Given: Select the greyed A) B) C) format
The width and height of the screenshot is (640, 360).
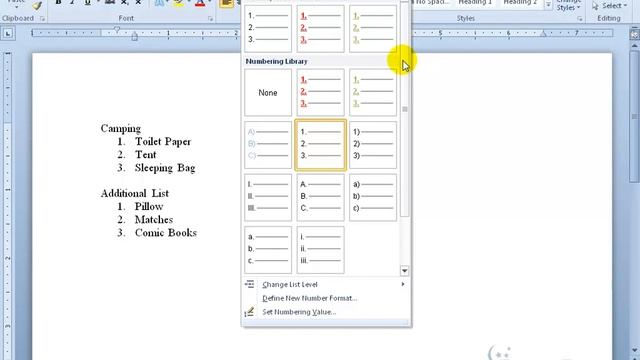Looking at the screenshot, I should pos(268,145).
